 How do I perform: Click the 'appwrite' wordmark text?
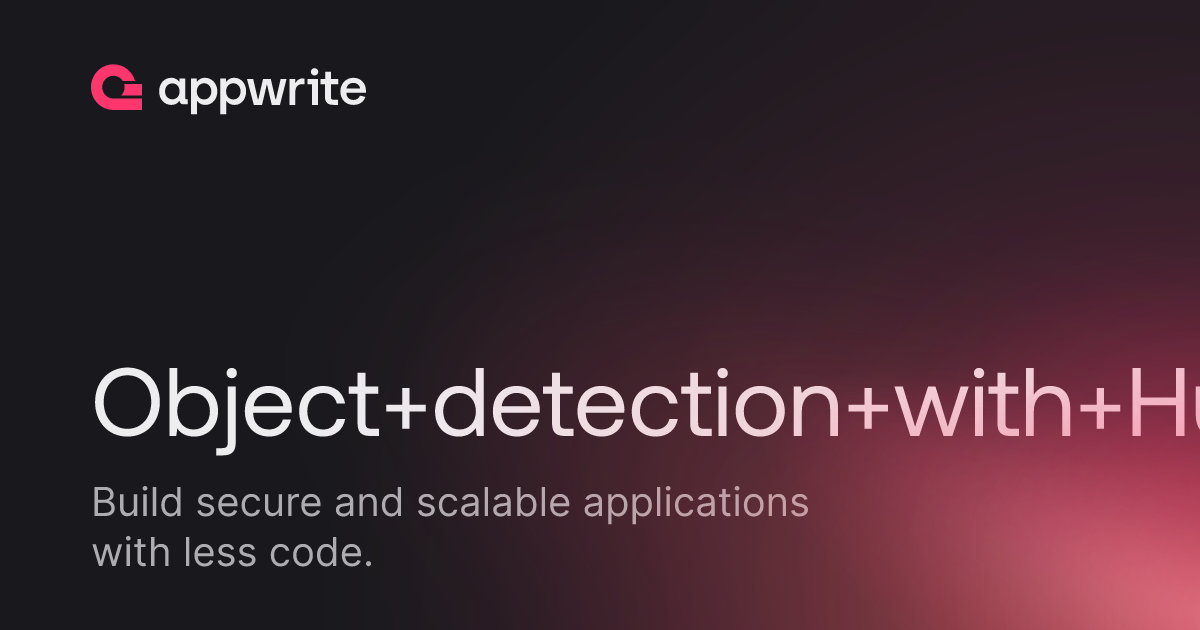262,91
